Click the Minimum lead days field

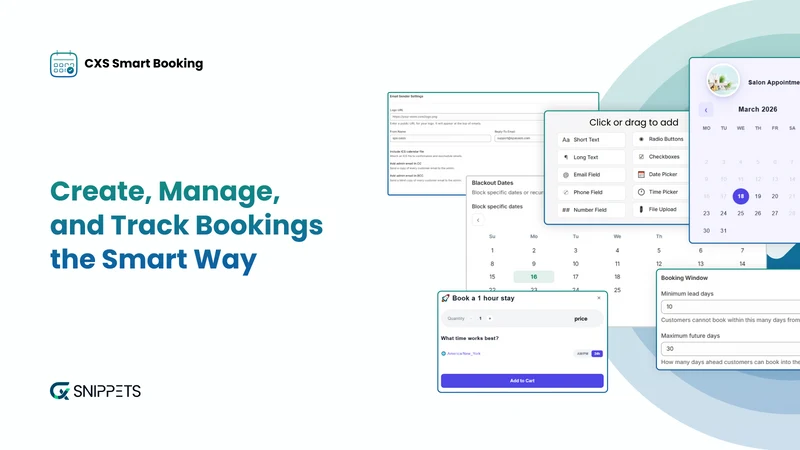tap(731, 307)
